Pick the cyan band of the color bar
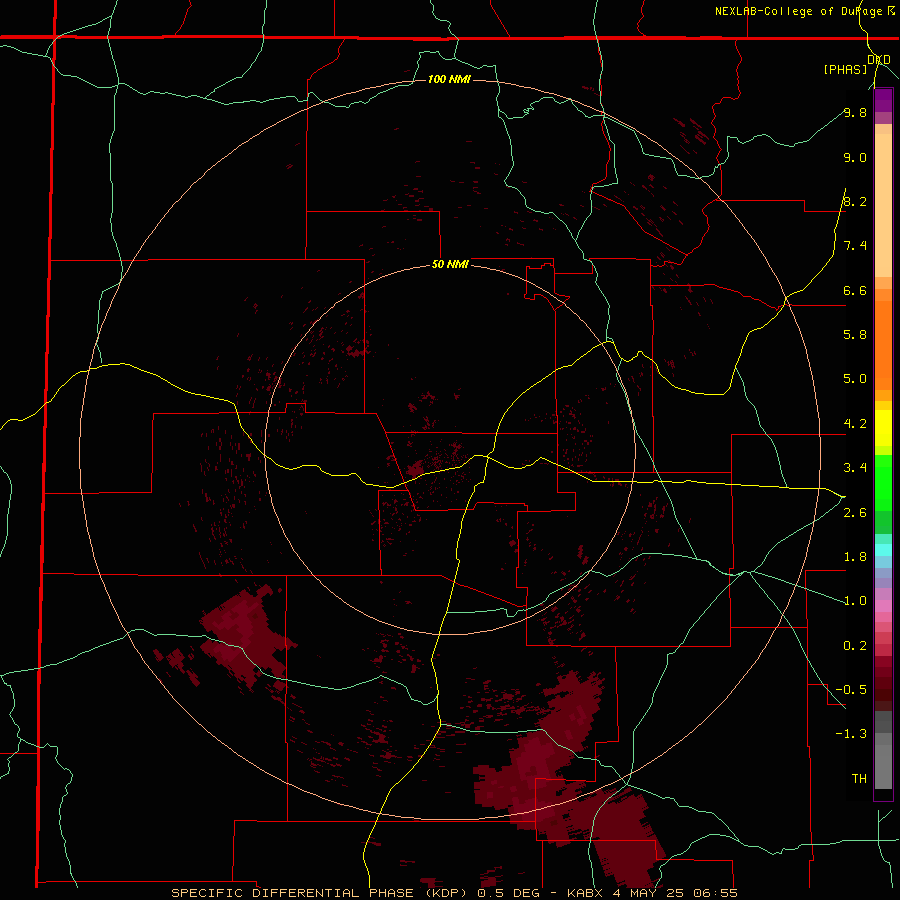The height and width of the screenshot is (900, 900). [x=883, y=550]
